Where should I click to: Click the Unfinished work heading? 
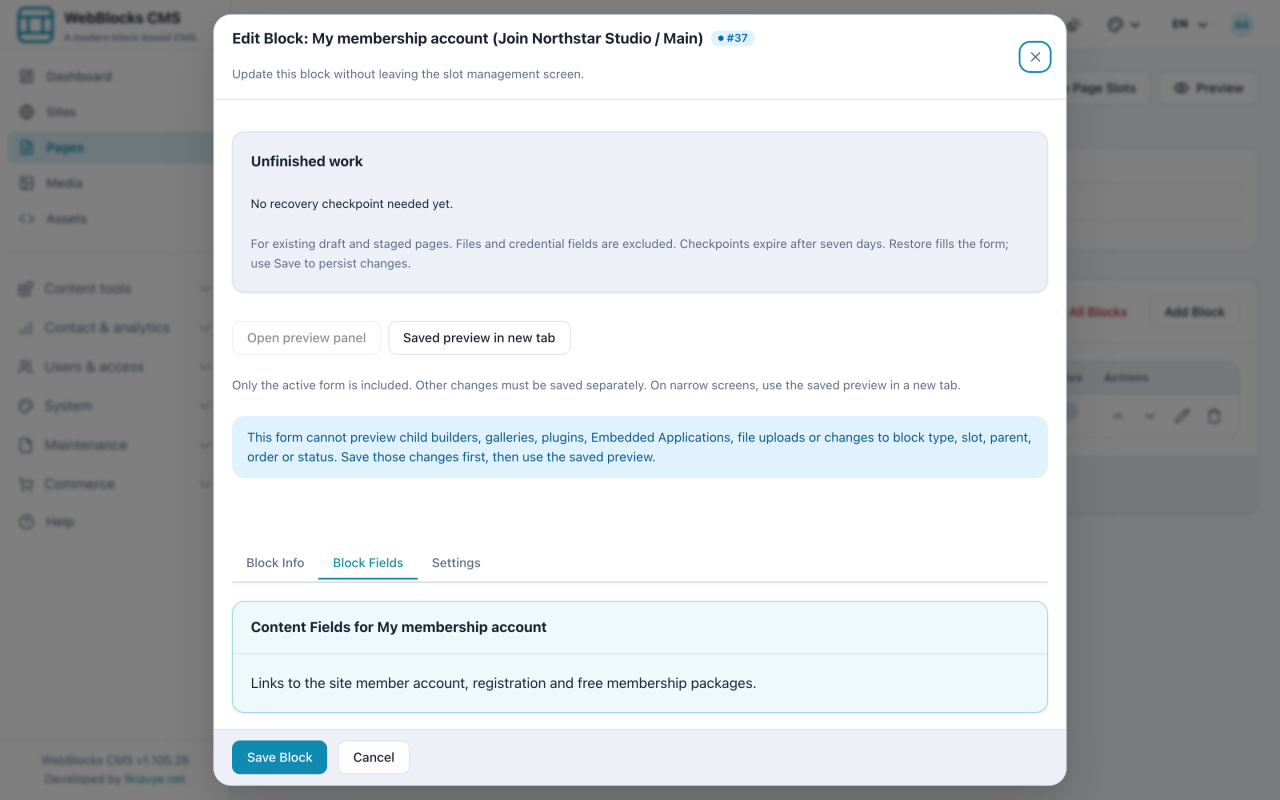[x=307, y=161]
